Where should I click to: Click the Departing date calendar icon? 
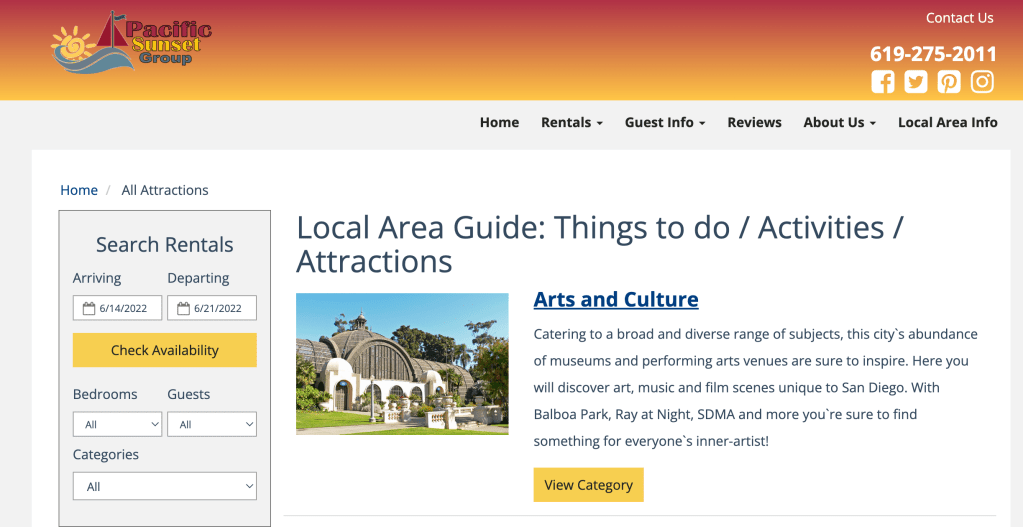[183, 309]
